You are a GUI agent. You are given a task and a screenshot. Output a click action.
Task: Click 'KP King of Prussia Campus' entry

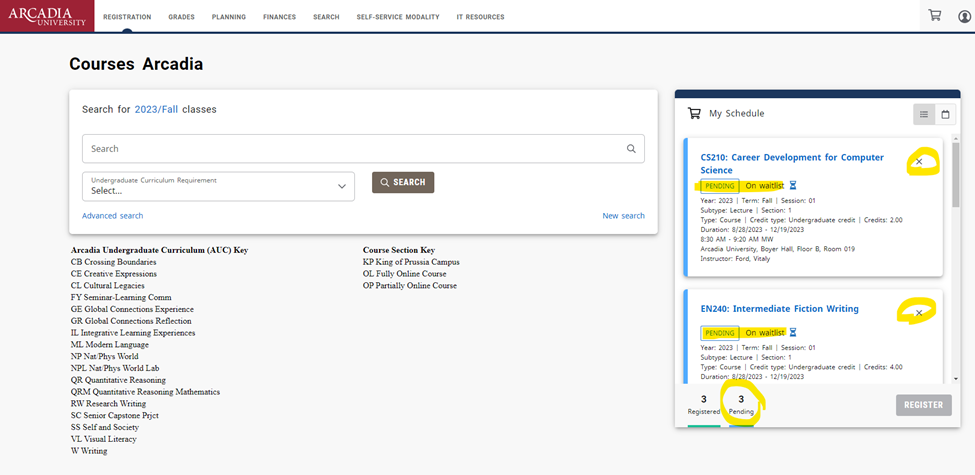click(x=411, y=262)
